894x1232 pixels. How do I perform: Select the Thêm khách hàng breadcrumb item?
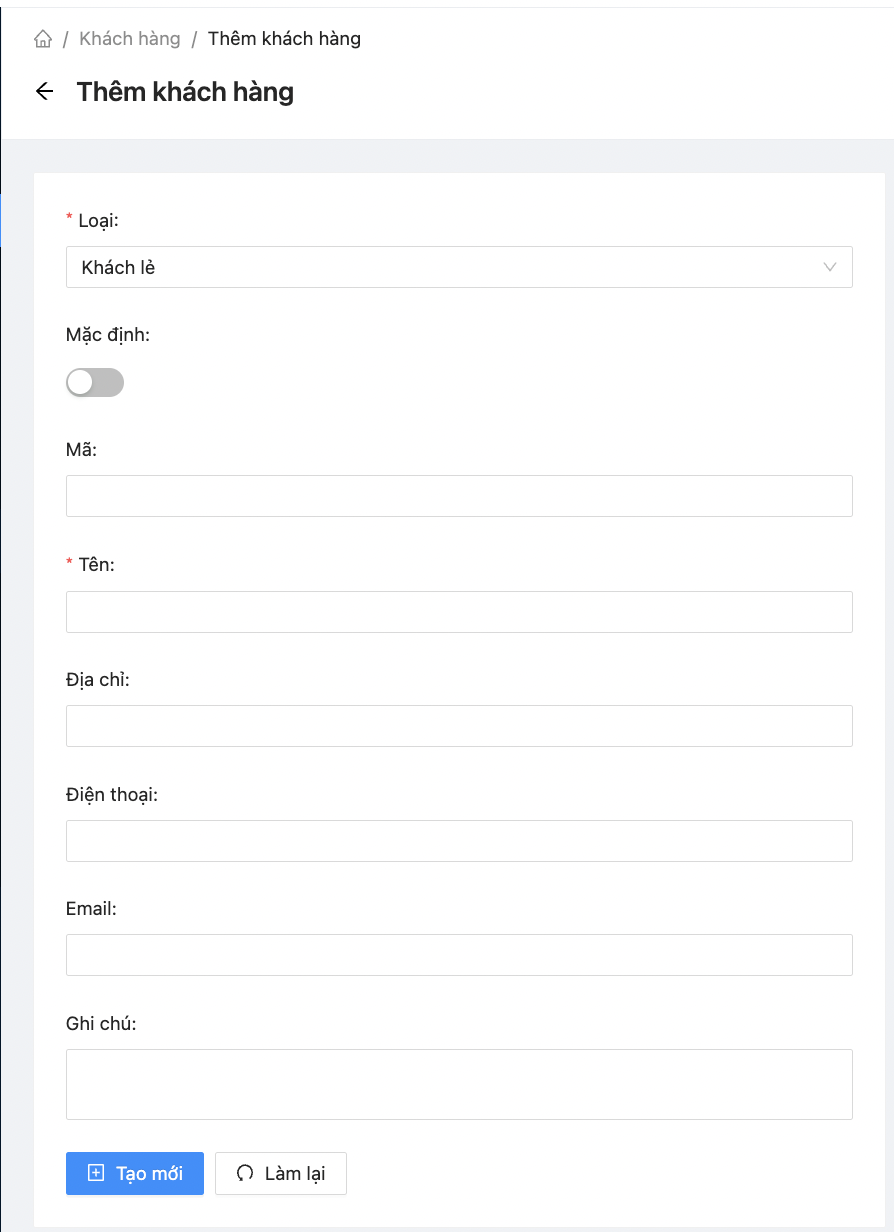284,39
